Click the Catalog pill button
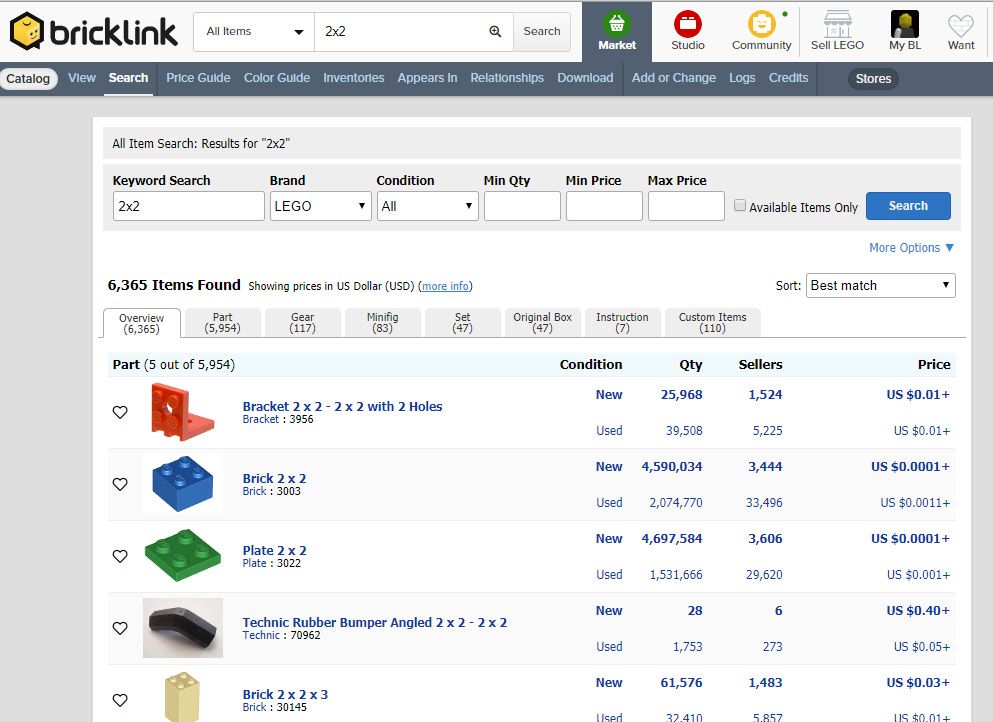The height and width of the screenshot is (722, 993). pos(28,79)
